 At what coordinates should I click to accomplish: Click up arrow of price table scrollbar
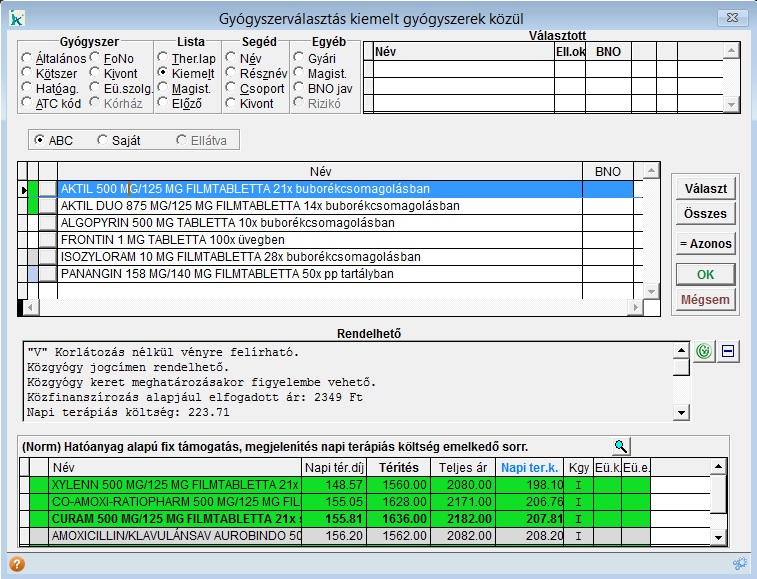click(x=718, y=466)
